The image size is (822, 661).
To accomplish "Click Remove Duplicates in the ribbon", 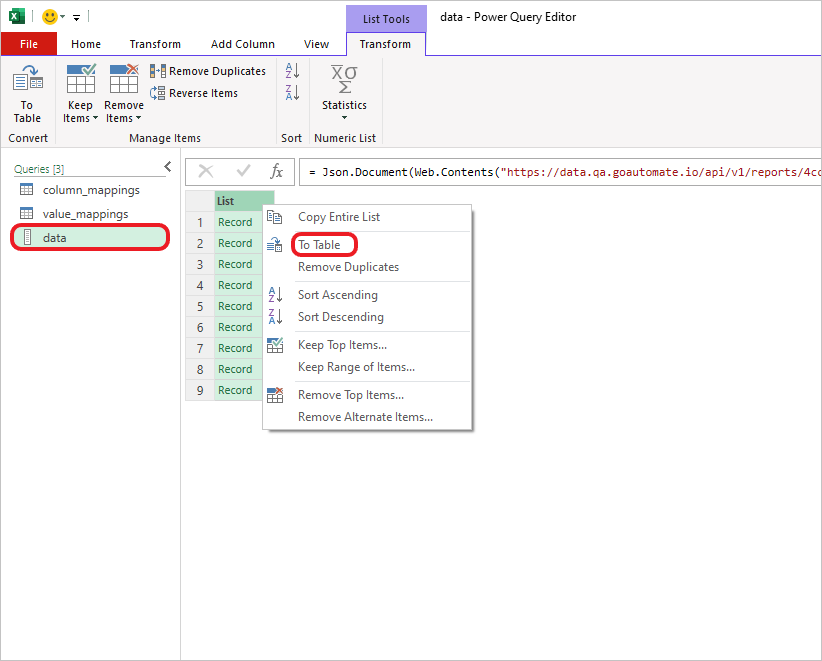I will (208, 71).
